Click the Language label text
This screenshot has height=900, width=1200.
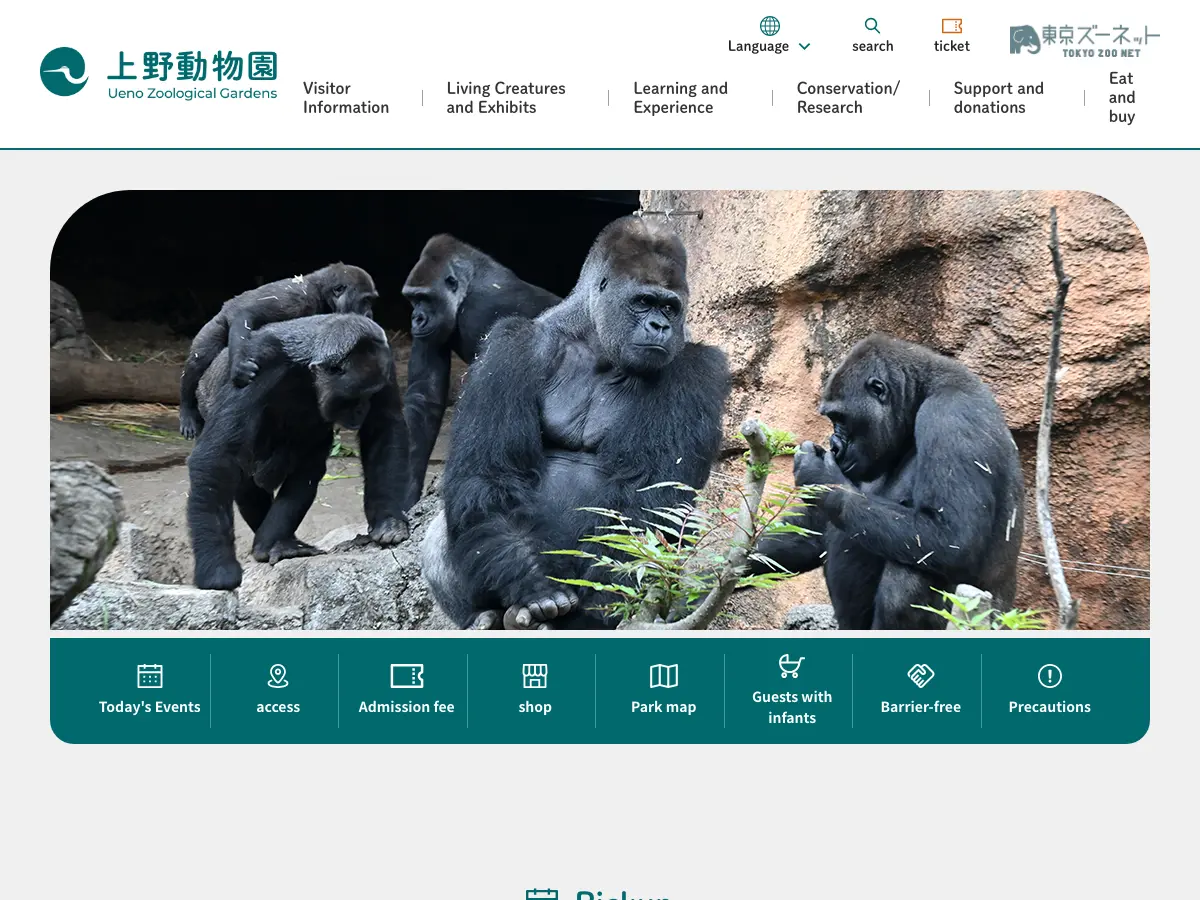(x=758, y=46)
